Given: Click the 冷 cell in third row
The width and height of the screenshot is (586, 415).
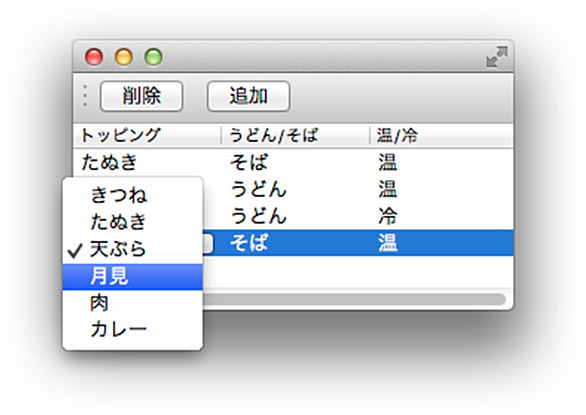Looking at the screenshot, I should (x=388, y=216).
